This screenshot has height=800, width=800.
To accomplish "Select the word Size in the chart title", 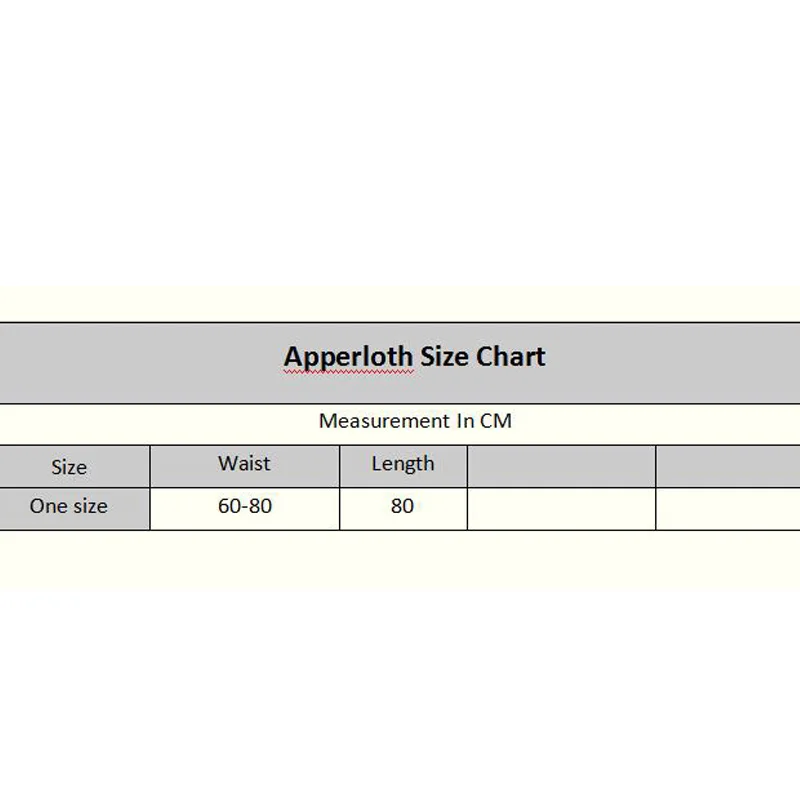I will tap(444, 357).
